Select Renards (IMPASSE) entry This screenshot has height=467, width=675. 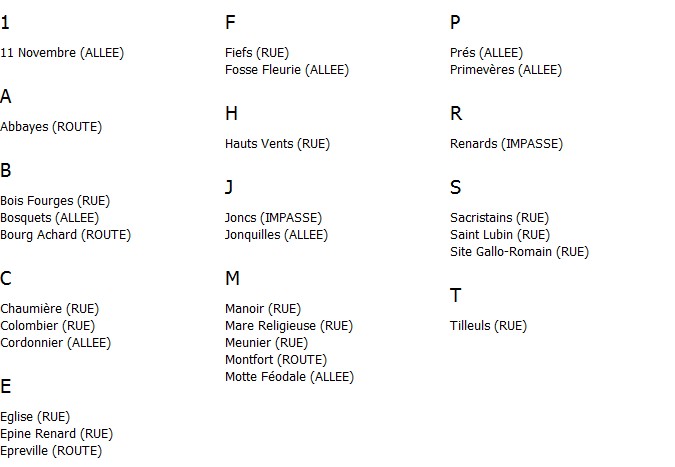(507, 144)
